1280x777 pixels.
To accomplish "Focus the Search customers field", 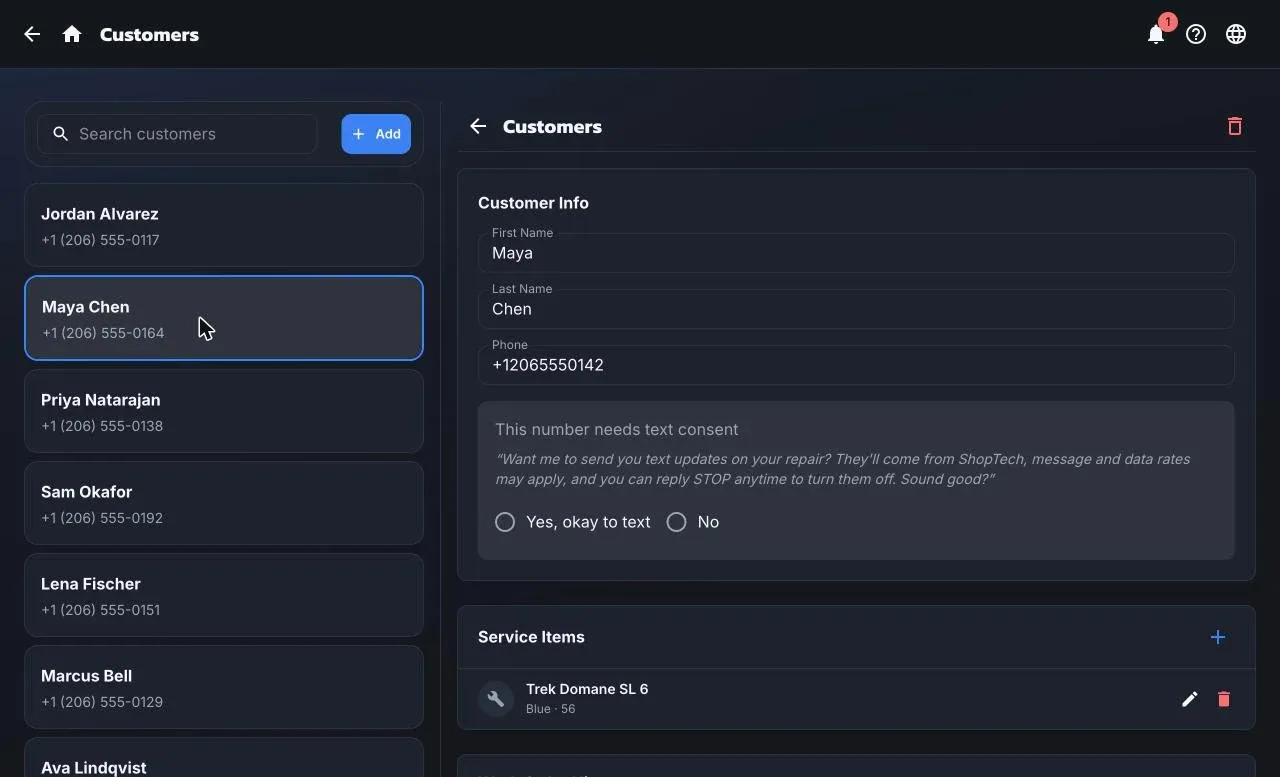I will (178, 134).
